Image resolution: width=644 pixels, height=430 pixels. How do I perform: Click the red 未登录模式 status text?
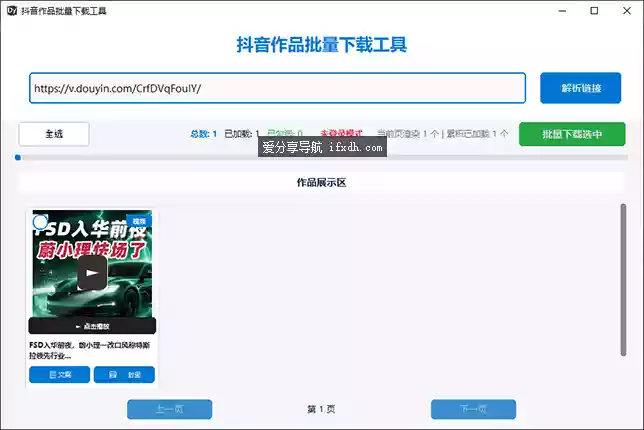coord(341,133)
